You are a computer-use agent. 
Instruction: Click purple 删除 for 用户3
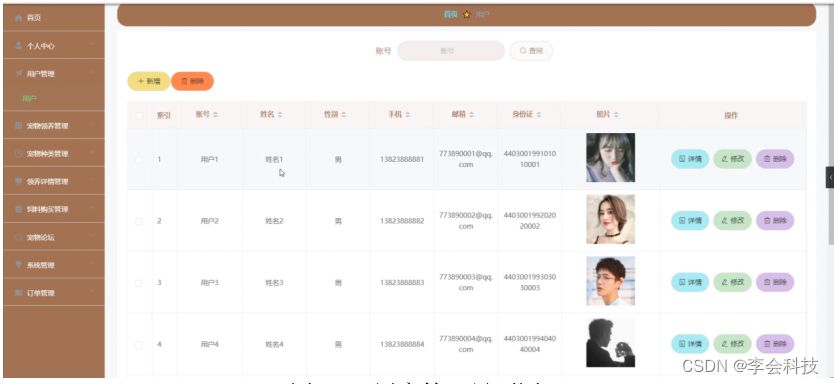coord(775,282)
